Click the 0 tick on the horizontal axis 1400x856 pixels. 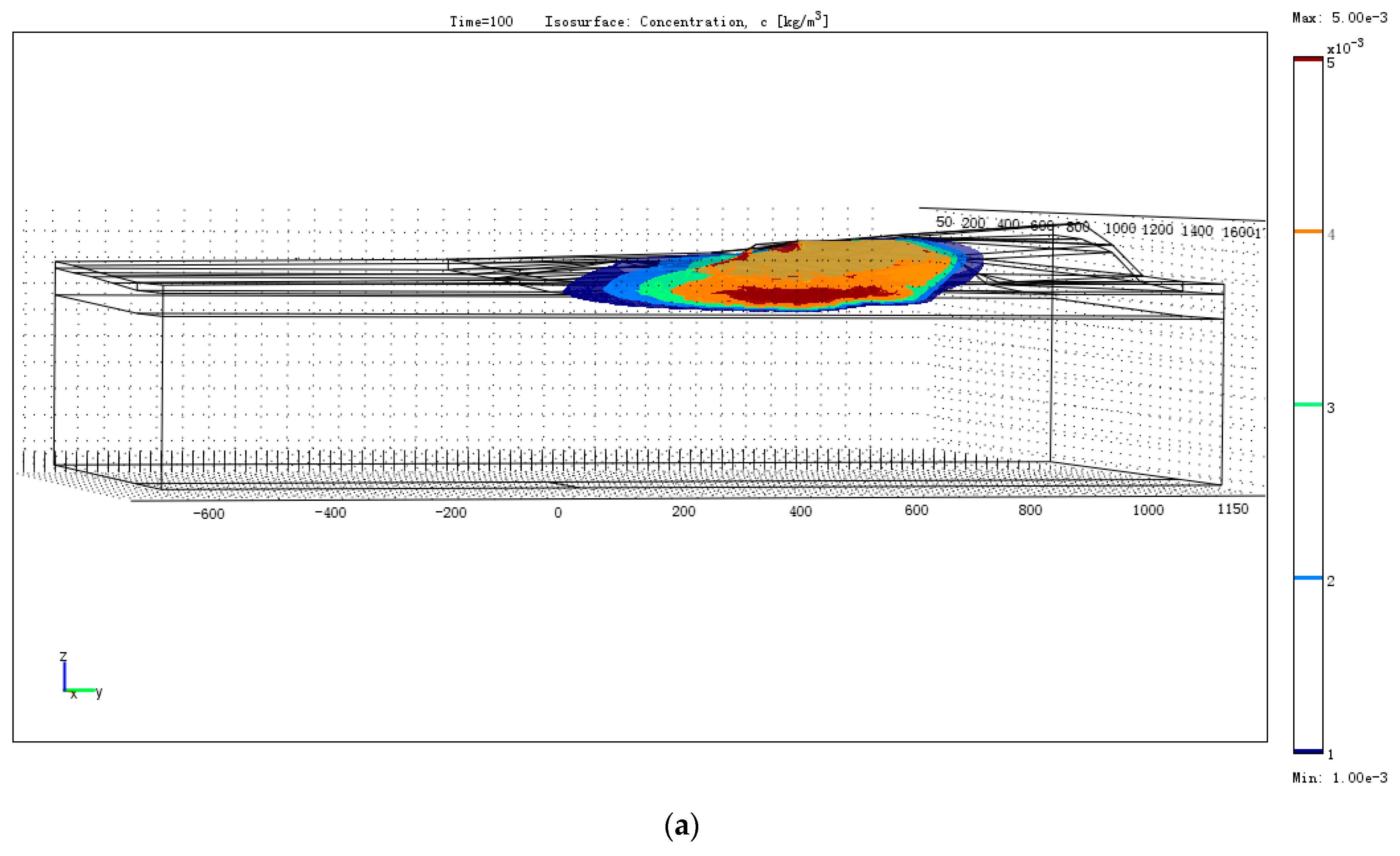click(558, 513)
